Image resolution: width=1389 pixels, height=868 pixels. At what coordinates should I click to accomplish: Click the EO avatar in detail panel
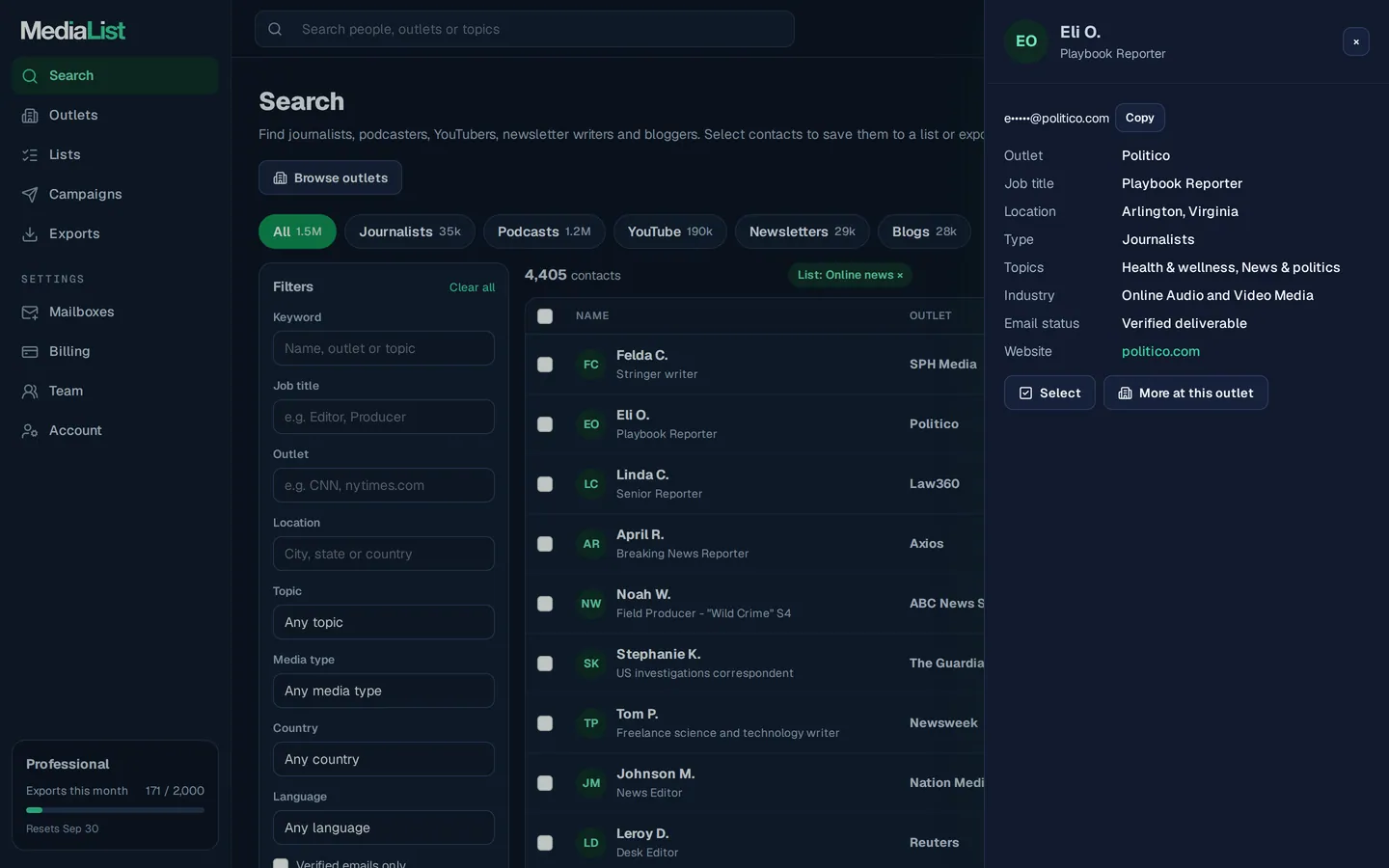[x=1026, y=41]
